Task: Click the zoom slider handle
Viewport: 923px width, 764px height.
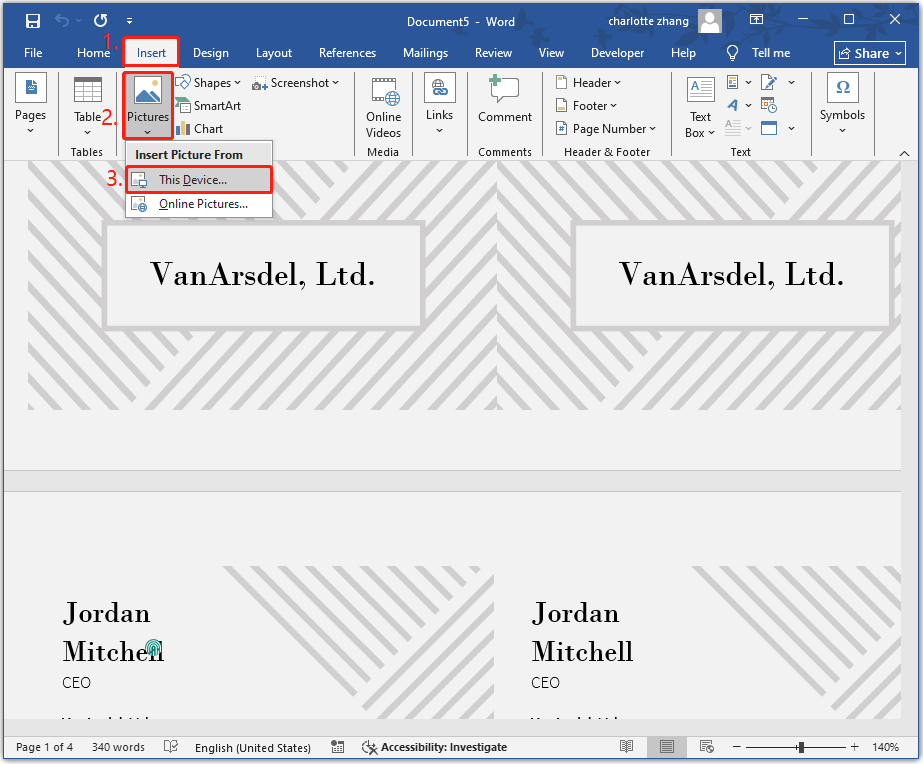Action: tap(801, 747)
